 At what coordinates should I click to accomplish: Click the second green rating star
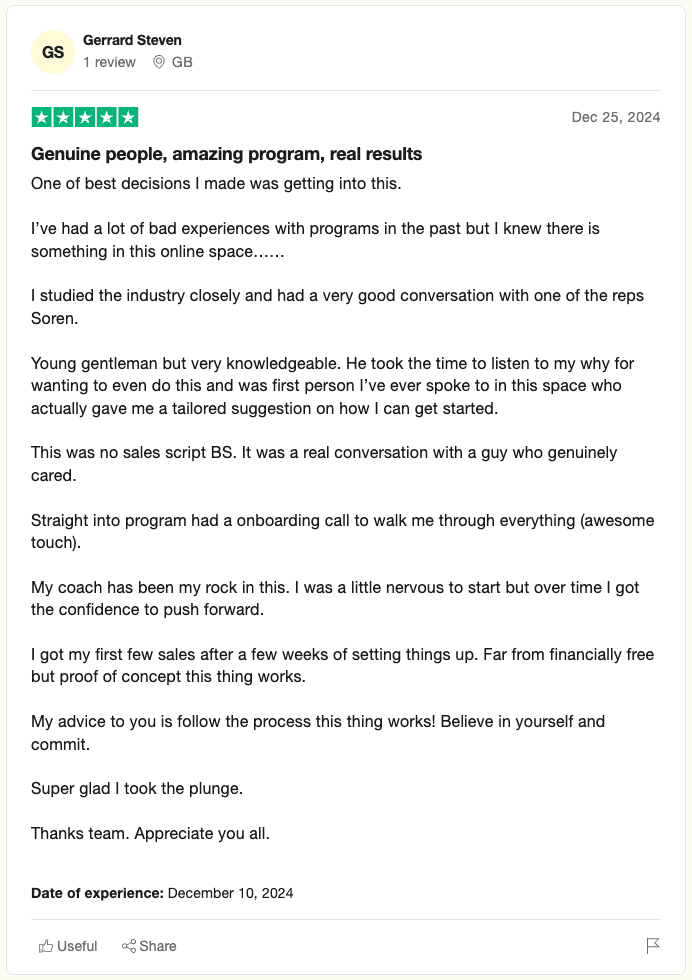63,117
